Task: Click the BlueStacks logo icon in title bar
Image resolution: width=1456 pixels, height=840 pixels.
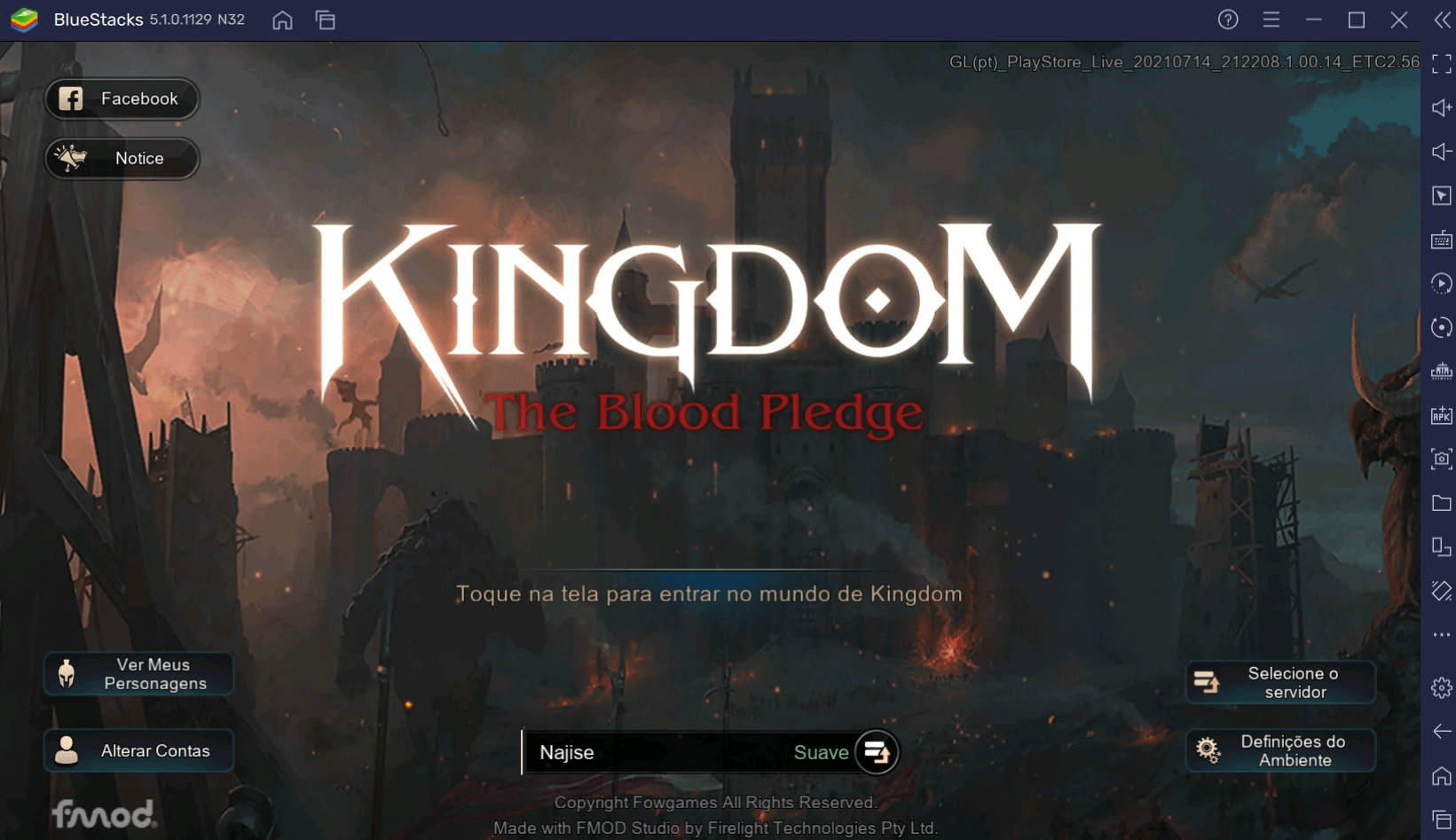Action: click(x=25, y=20)
